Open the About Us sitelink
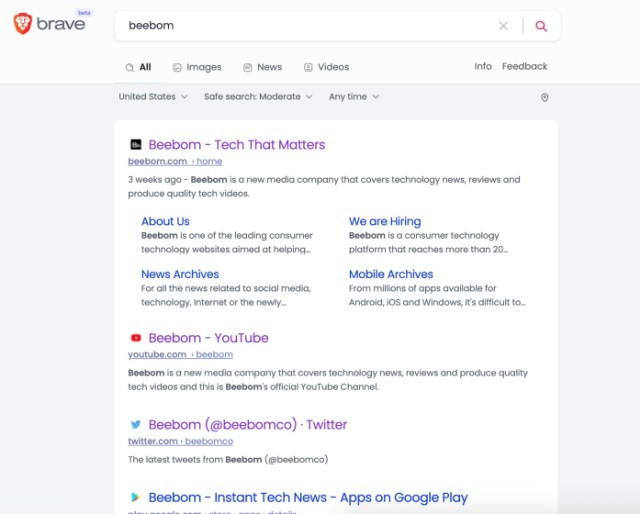The width and height of the screenshot is (640, 514). (165, 221)
